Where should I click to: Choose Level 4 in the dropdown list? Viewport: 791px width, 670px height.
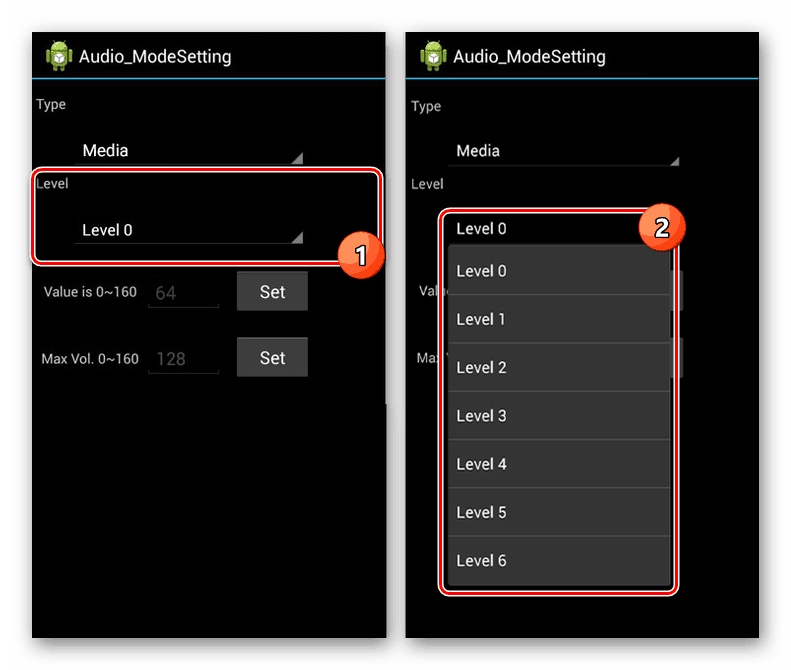pyautogui.click(x=559, y=464)
